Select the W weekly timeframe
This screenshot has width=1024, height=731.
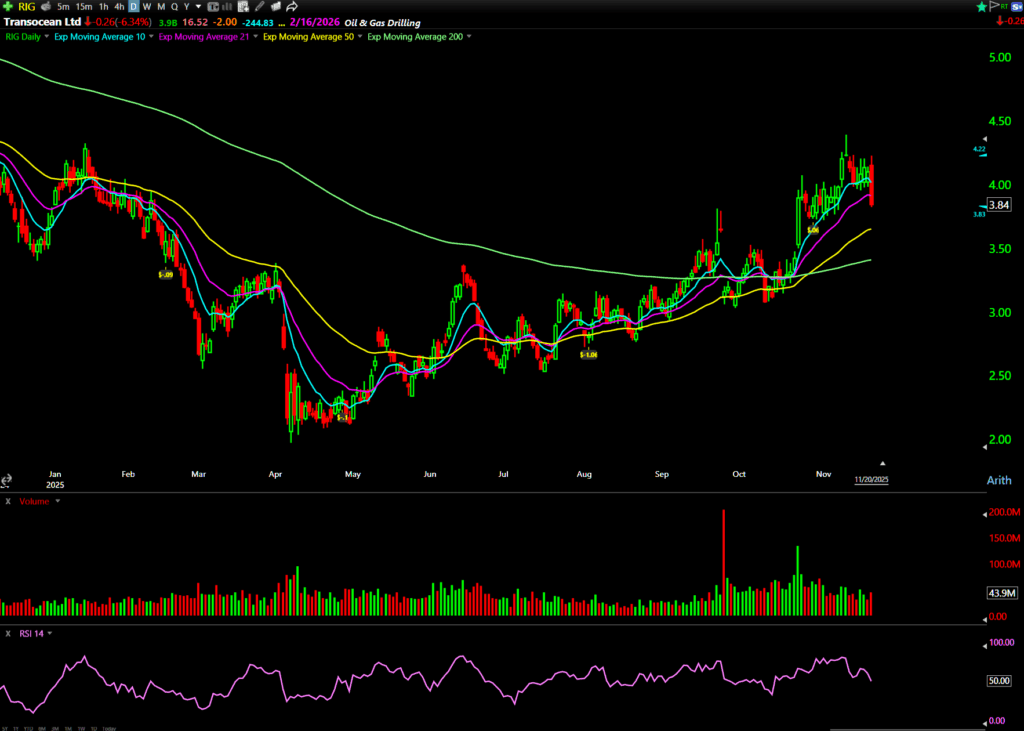[147, 7]
